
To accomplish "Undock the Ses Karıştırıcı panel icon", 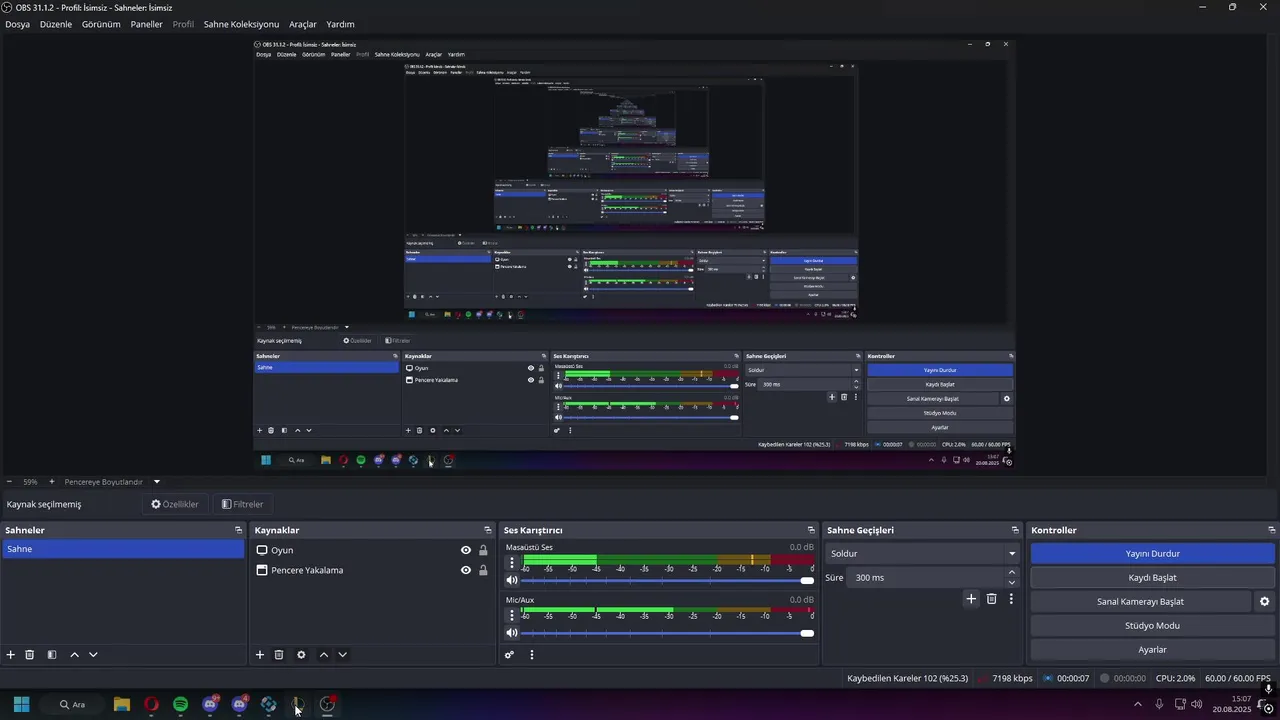I will pyautogui.click(x=811, y=530).
